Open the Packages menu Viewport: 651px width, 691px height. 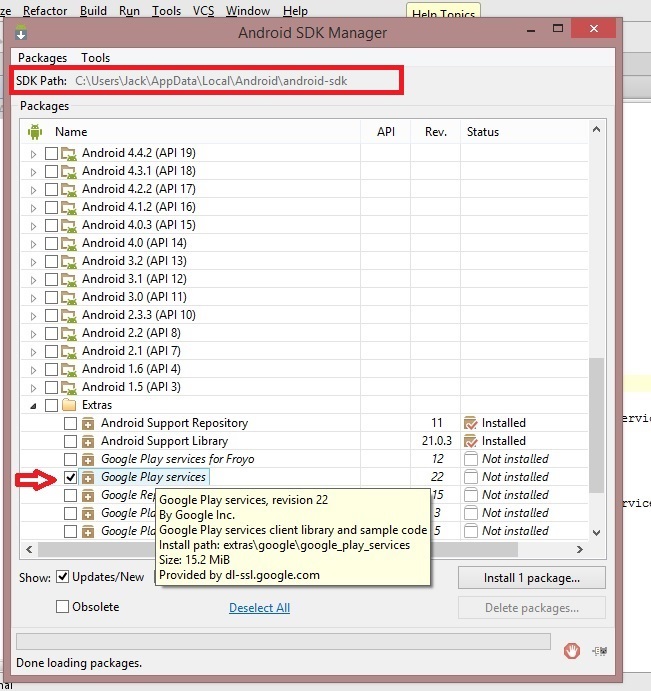pyautogui.click(x=42, y=58)
